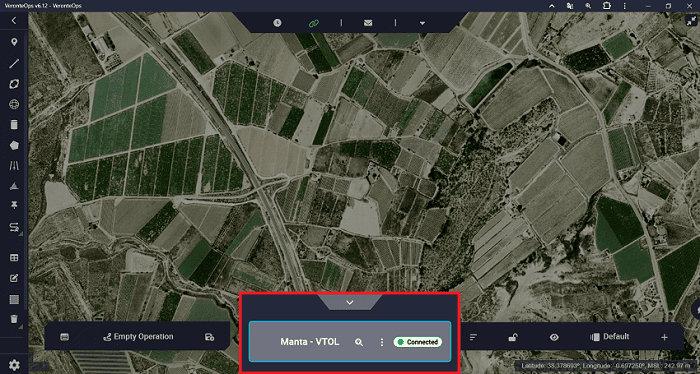
Task: Collapse the Manta - VTOL panel chevron
Action: click(350, 303)
